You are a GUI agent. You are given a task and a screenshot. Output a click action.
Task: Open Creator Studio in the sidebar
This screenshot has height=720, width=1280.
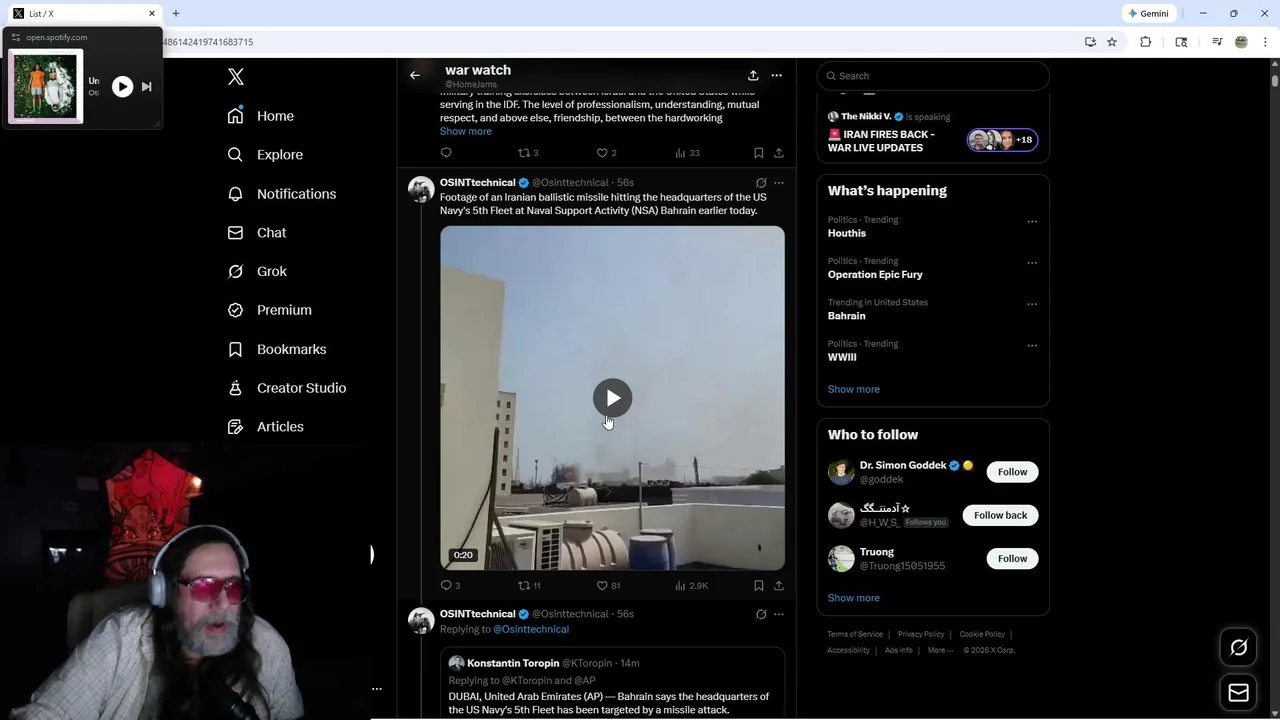click(x=287, y=388)
